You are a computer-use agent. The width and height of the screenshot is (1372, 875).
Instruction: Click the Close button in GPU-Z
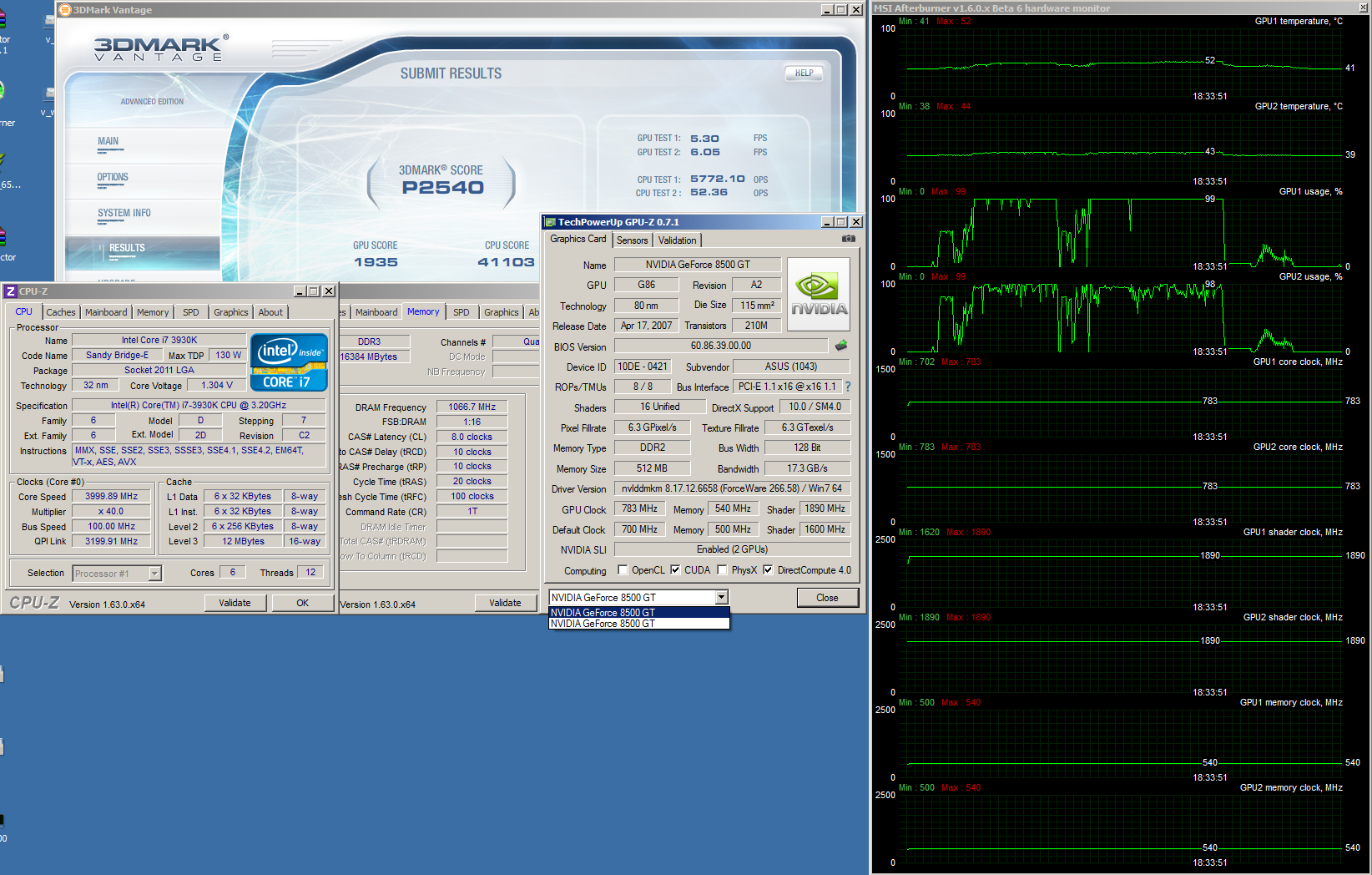(x=827, y=598)
